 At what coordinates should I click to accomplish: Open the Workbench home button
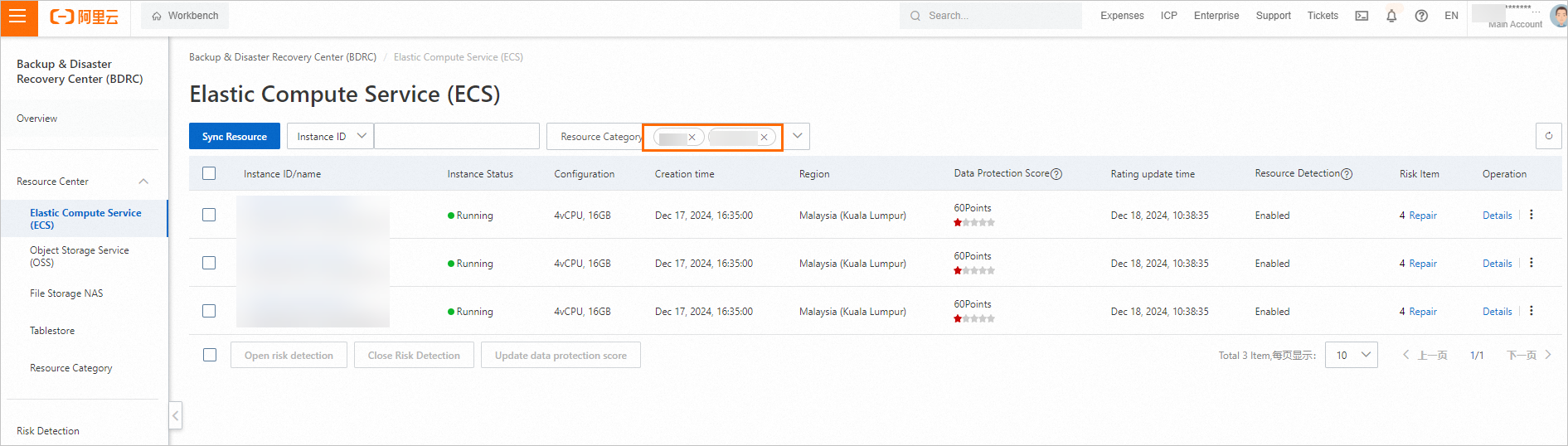(x=185, y=16)
